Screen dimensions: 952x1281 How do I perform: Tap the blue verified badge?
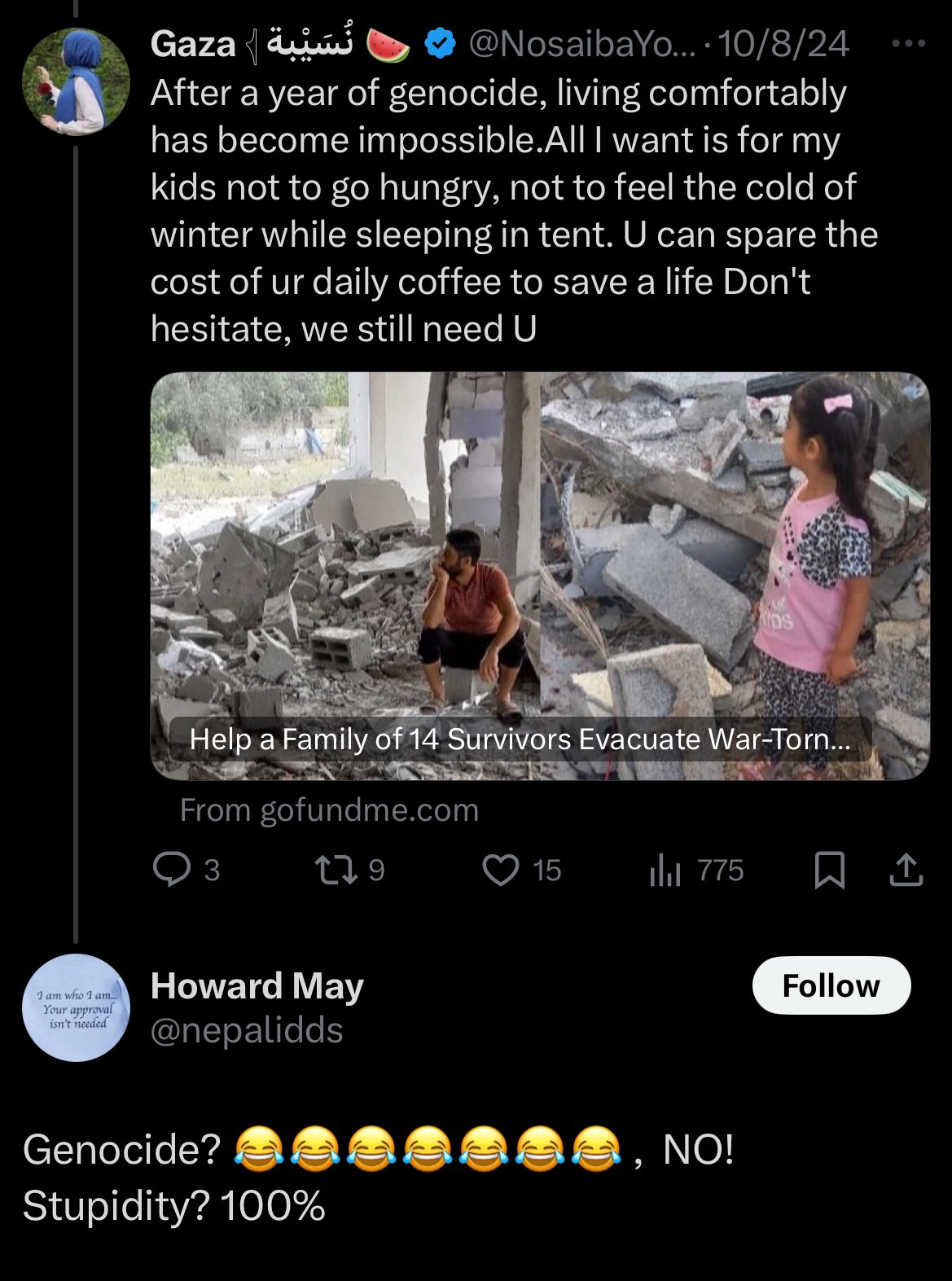pos(440,44)
